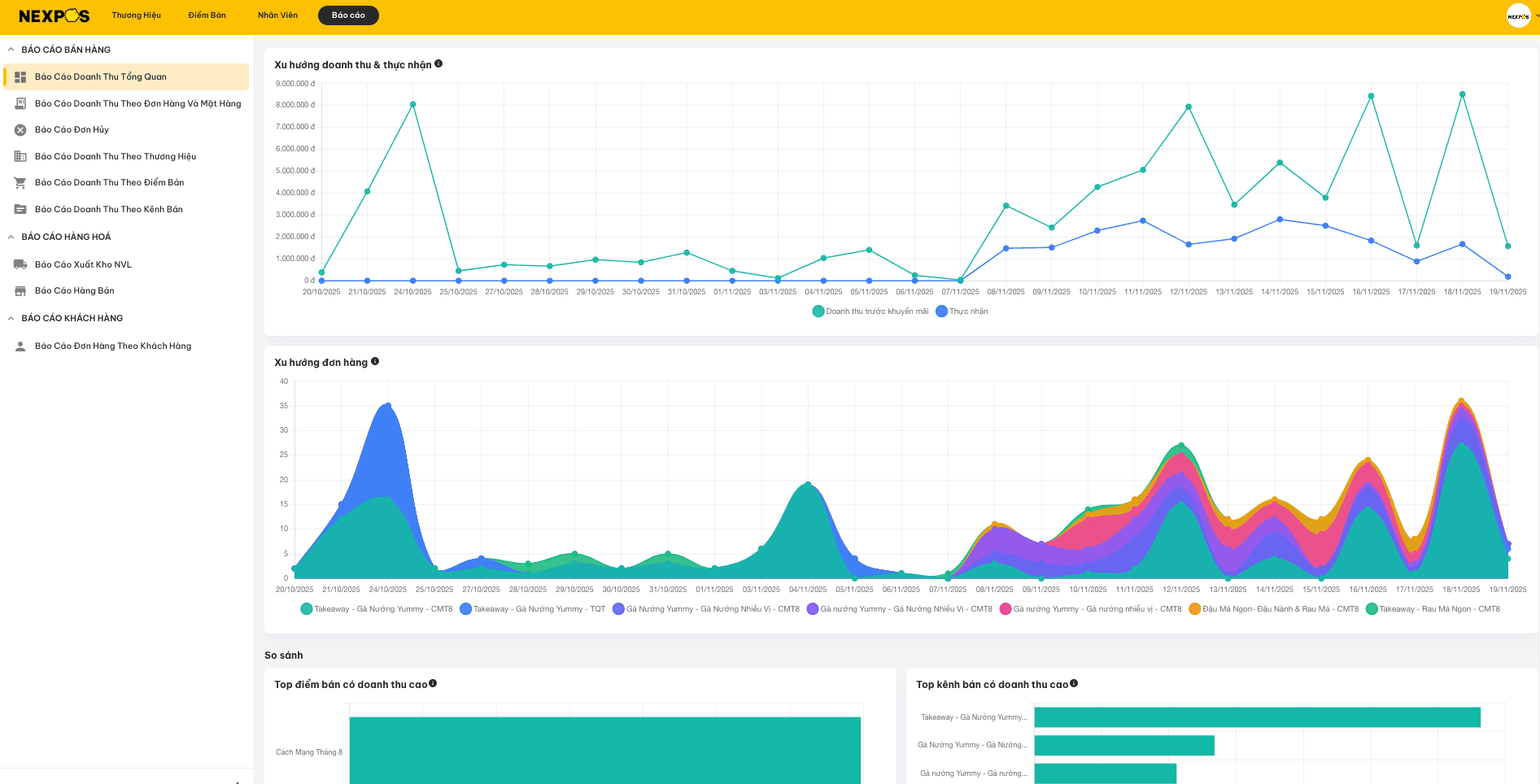Click info icon beside Top kênh bán
This screenshot has height=784, width=1540.
pyautogui.click(x=1074, y=683)
